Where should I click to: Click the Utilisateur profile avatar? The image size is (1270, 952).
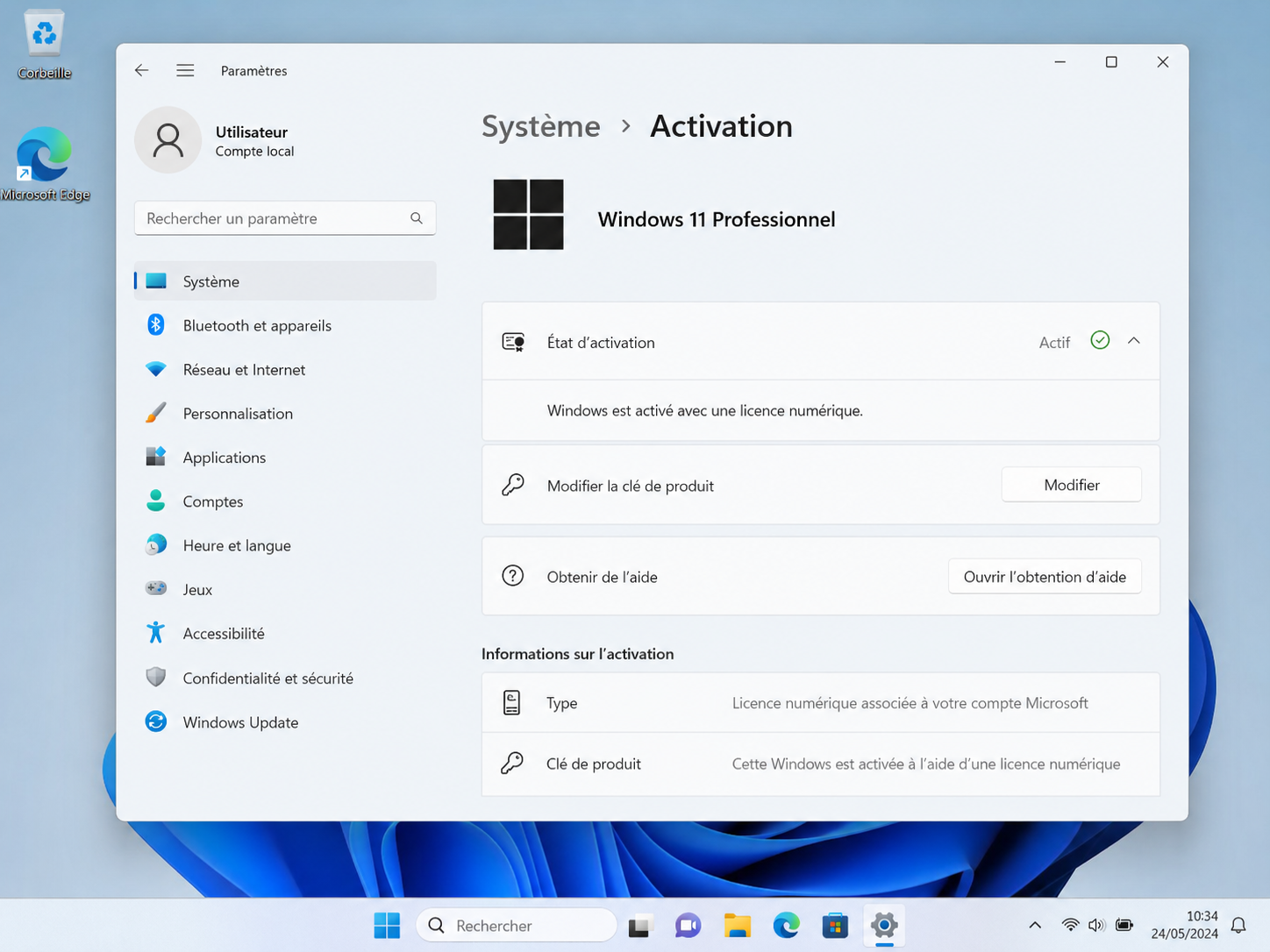point(168,140)
